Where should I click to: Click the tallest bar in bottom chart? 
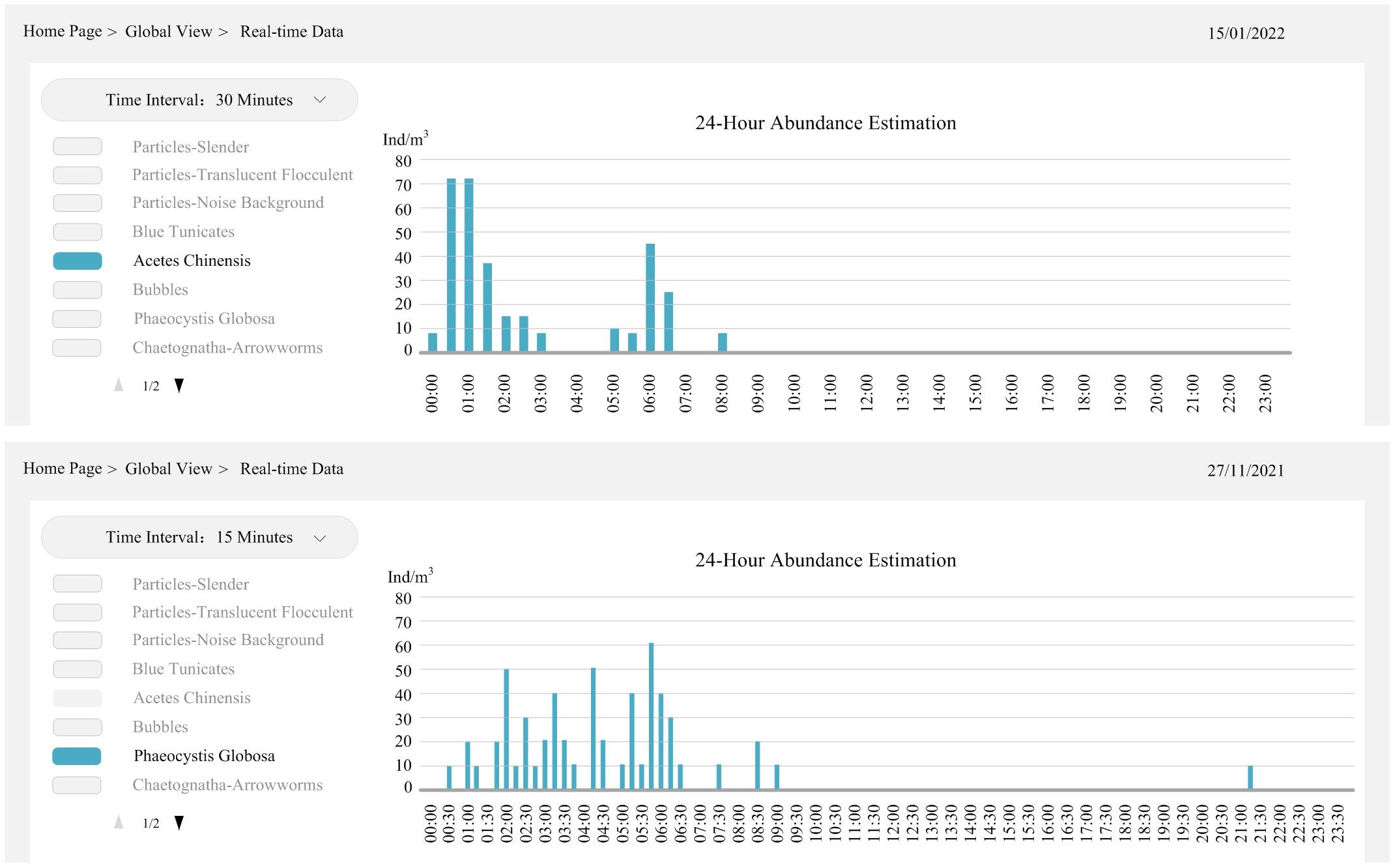(651, 716)
